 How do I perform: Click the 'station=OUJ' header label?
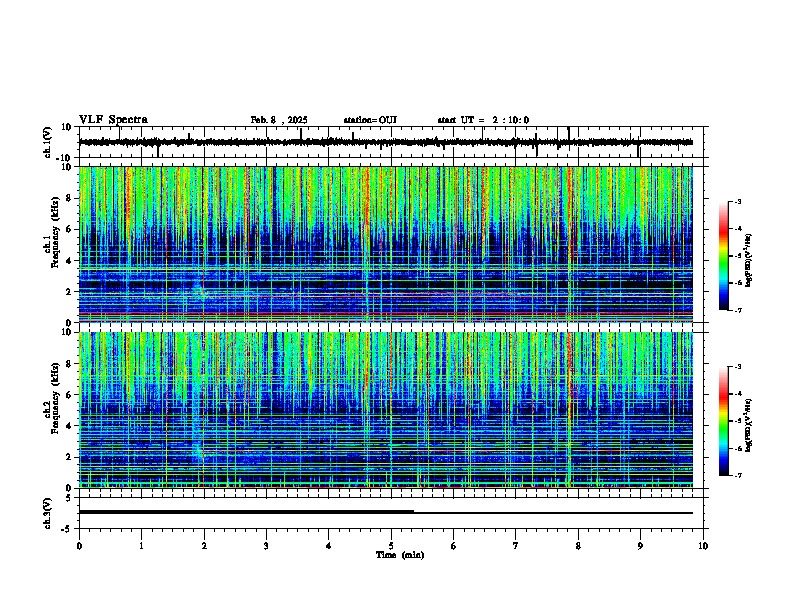(370, 120)
